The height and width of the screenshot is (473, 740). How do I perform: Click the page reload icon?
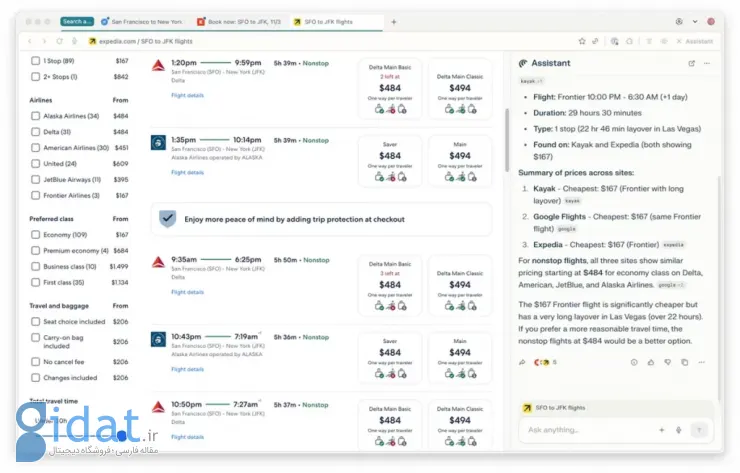(61, 41)
